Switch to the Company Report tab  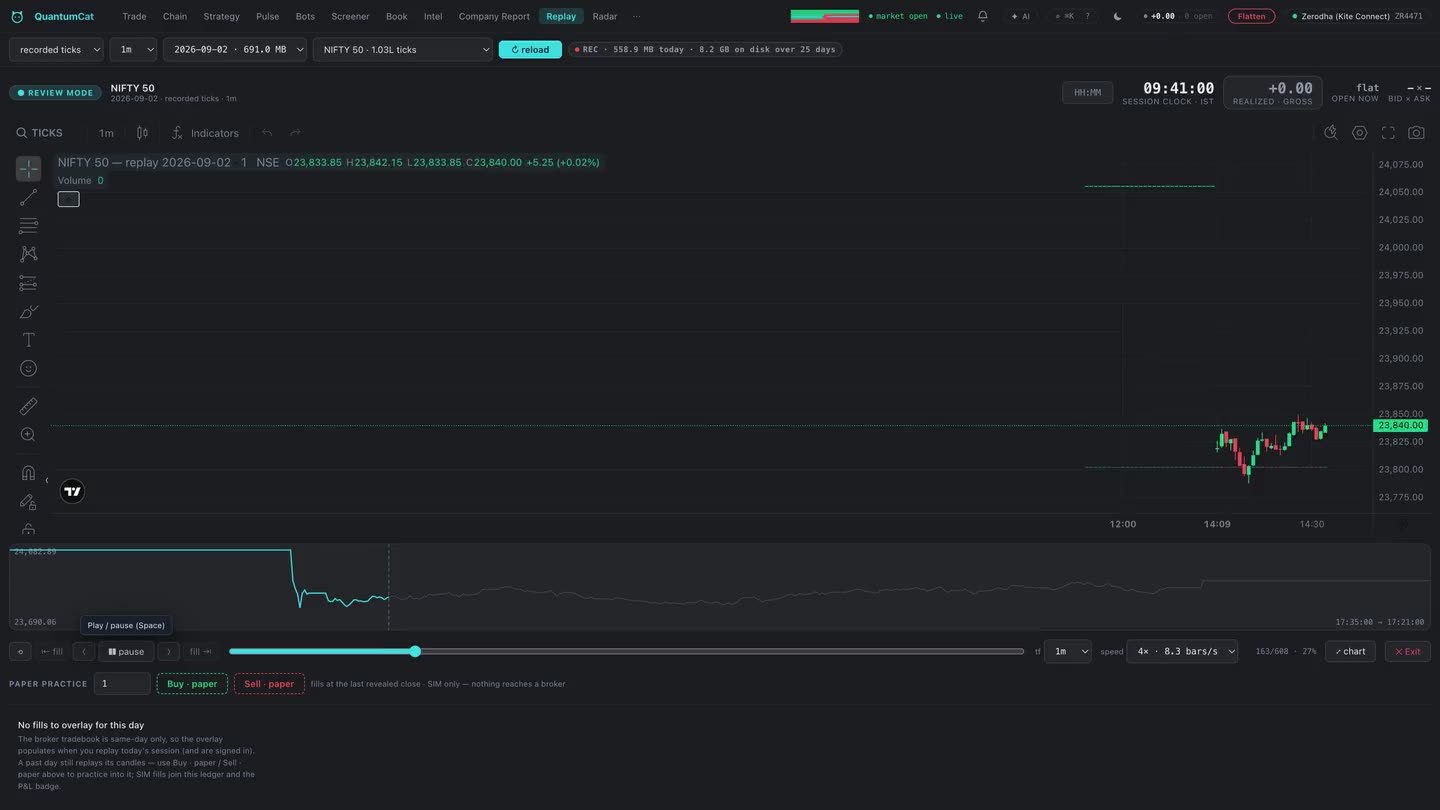tap(494, 16)
